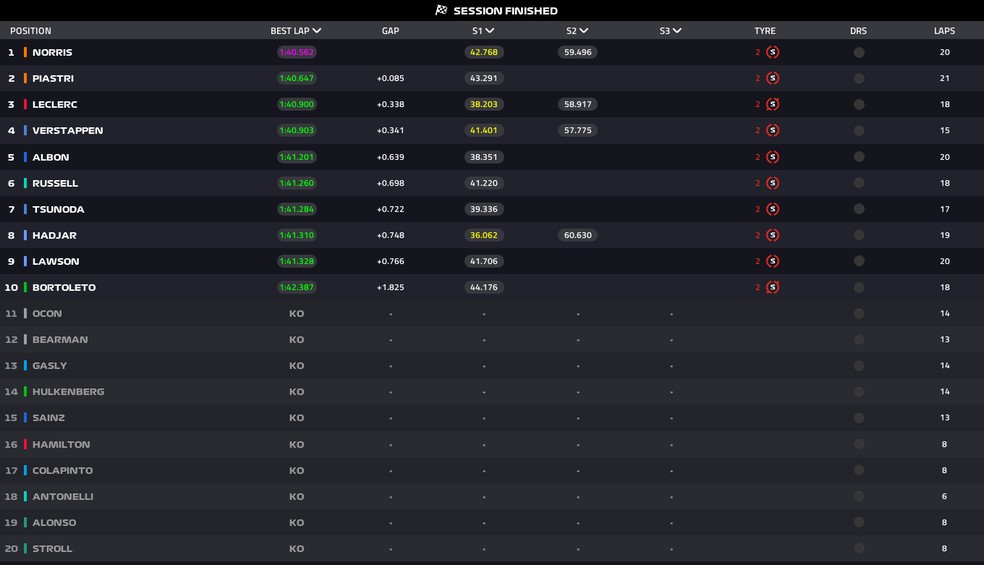This screenshot has width=984, height=565.
Task: Click Norris's purple best lap 1:40.562
Action: (x=297, y=52)
